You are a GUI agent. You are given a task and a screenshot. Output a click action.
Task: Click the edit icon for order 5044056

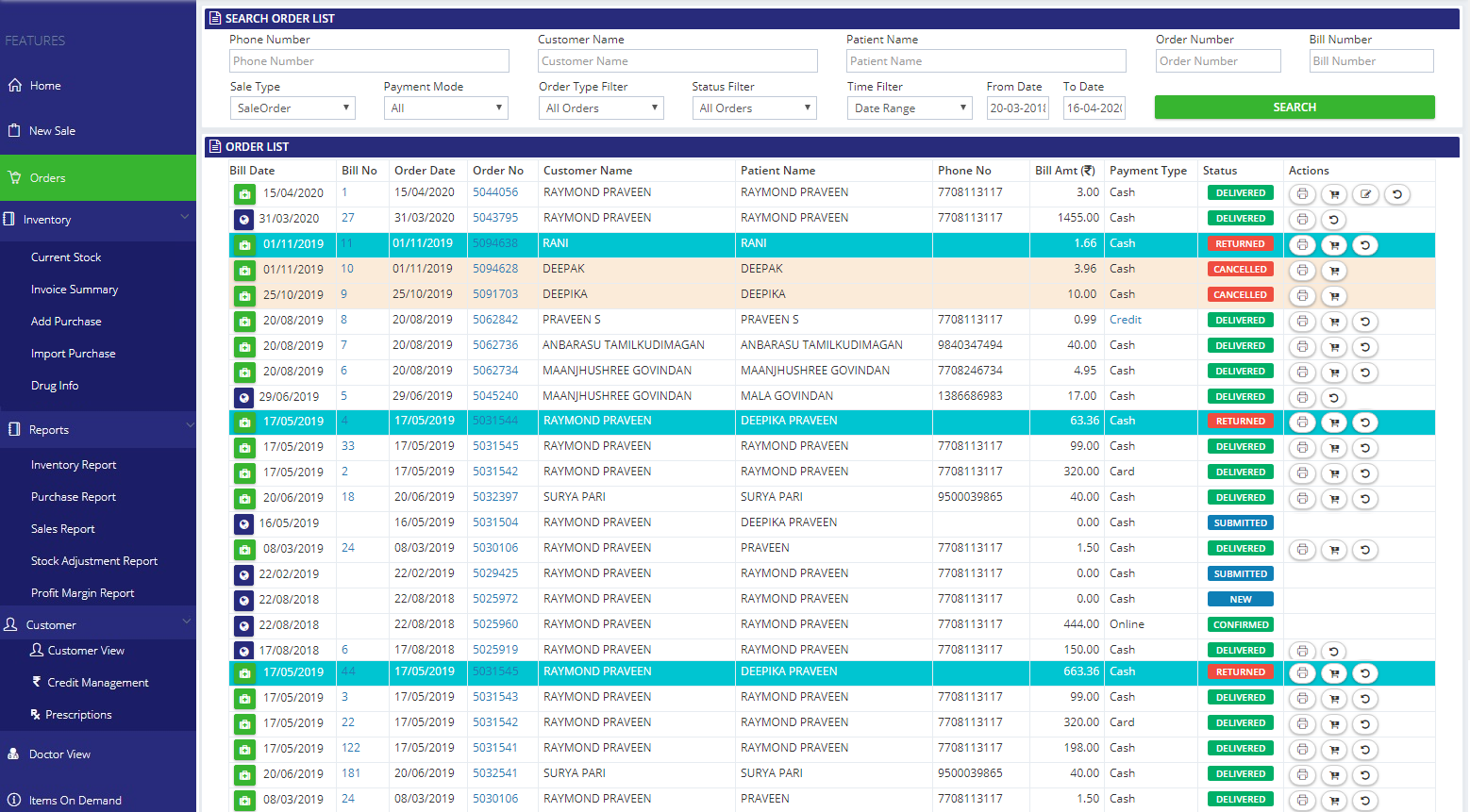coord(1365,194)
